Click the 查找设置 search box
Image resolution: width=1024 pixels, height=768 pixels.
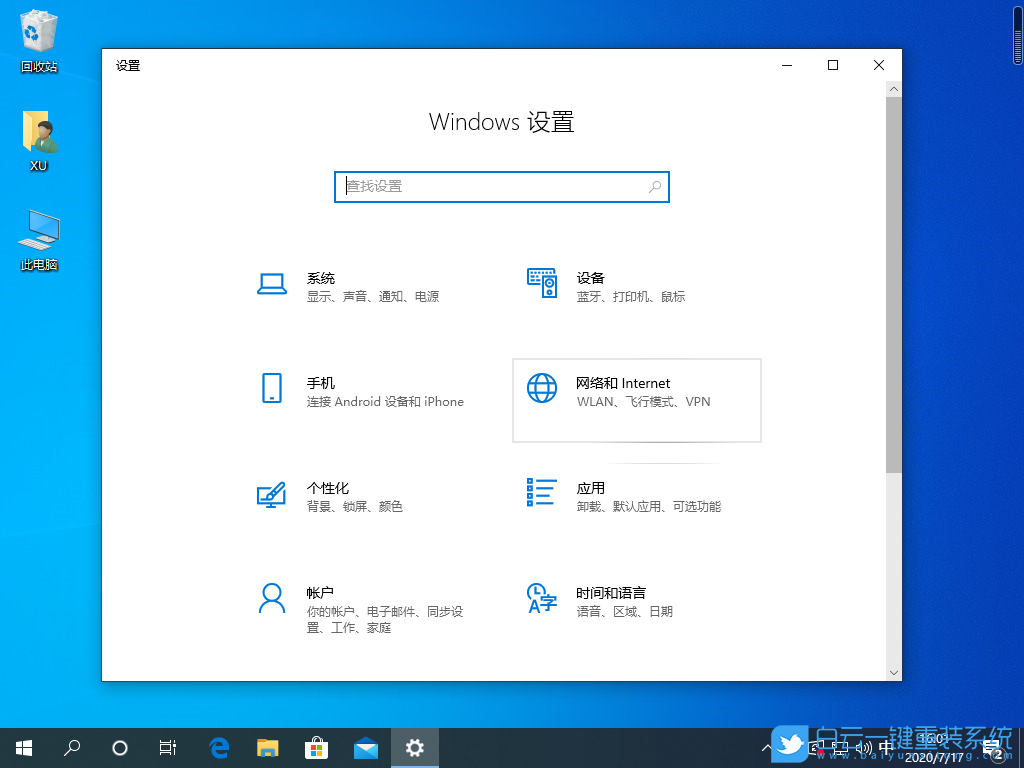point(501,187)
